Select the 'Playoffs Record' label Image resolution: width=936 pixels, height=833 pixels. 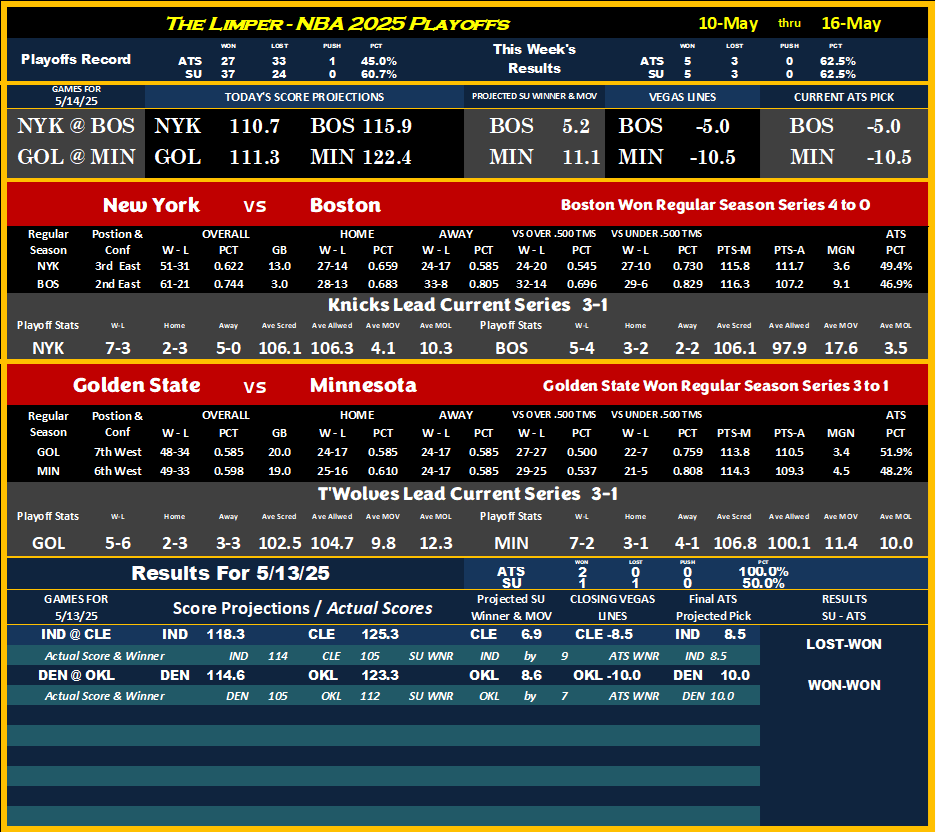click(76, 59)
